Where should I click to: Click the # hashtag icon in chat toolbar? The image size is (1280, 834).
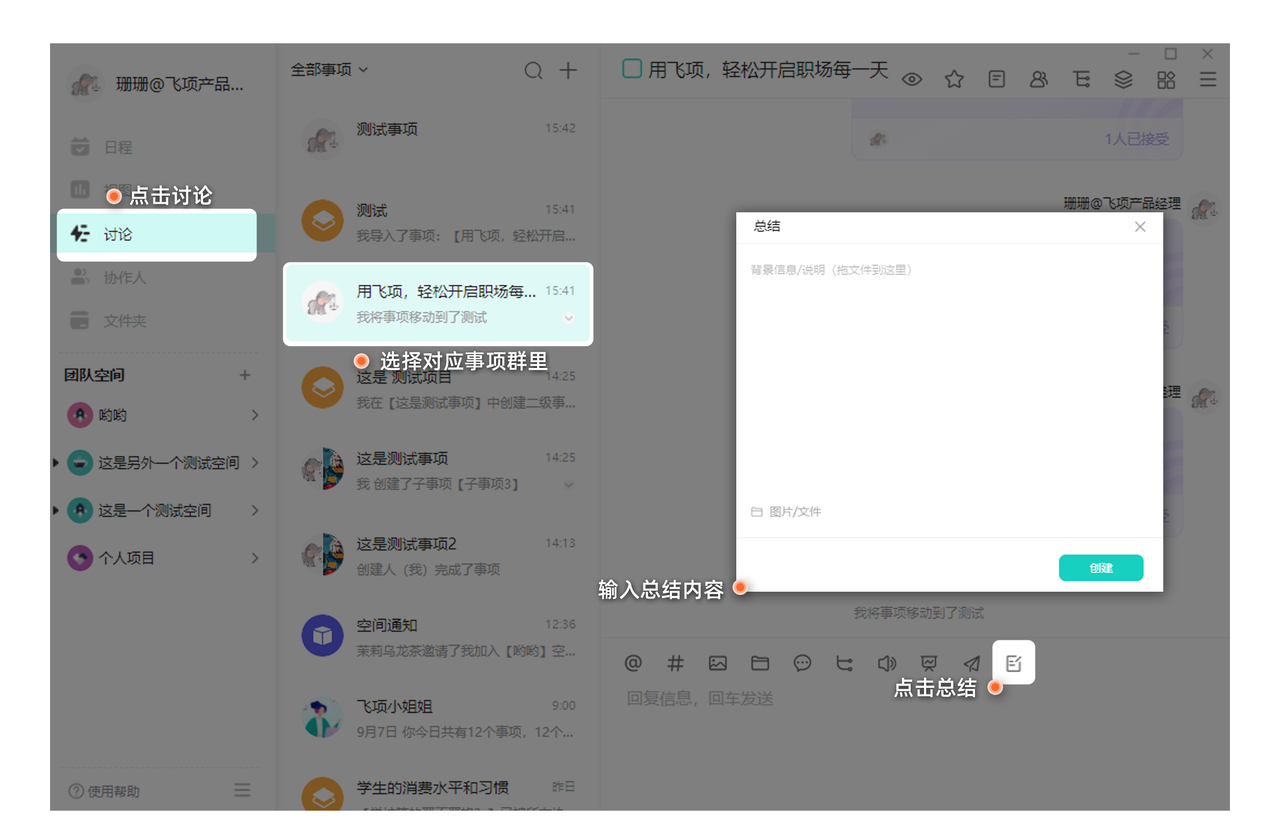click(676, 663)
